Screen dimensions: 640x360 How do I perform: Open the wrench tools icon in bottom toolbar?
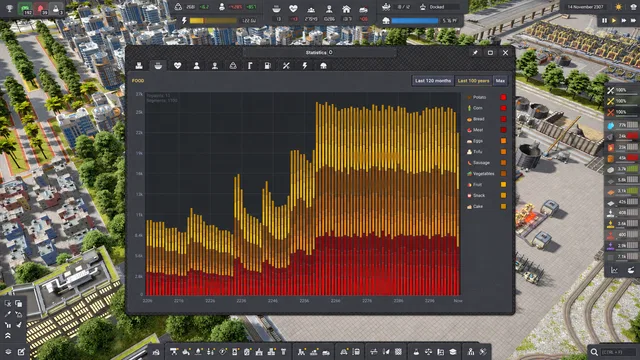(483, 352)
